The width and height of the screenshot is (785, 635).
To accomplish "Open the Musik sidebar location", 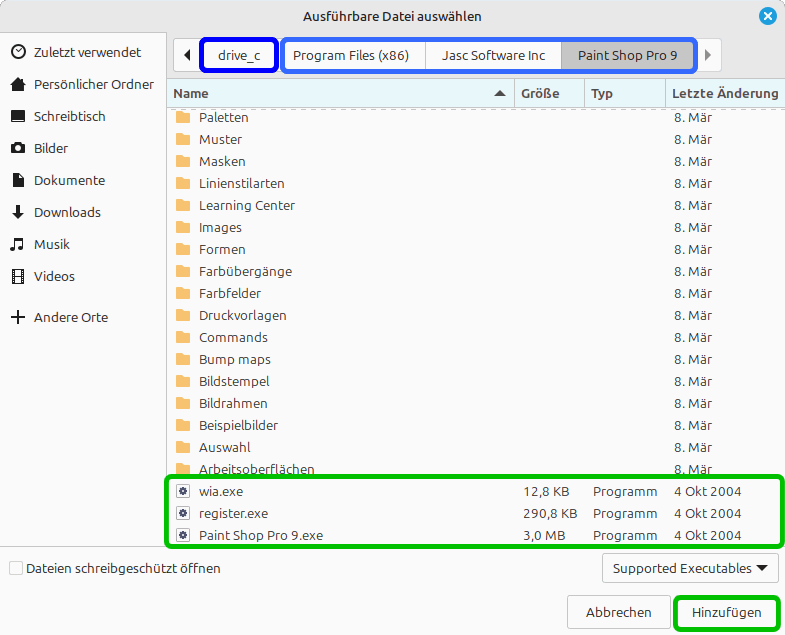I will click(51, 244).
